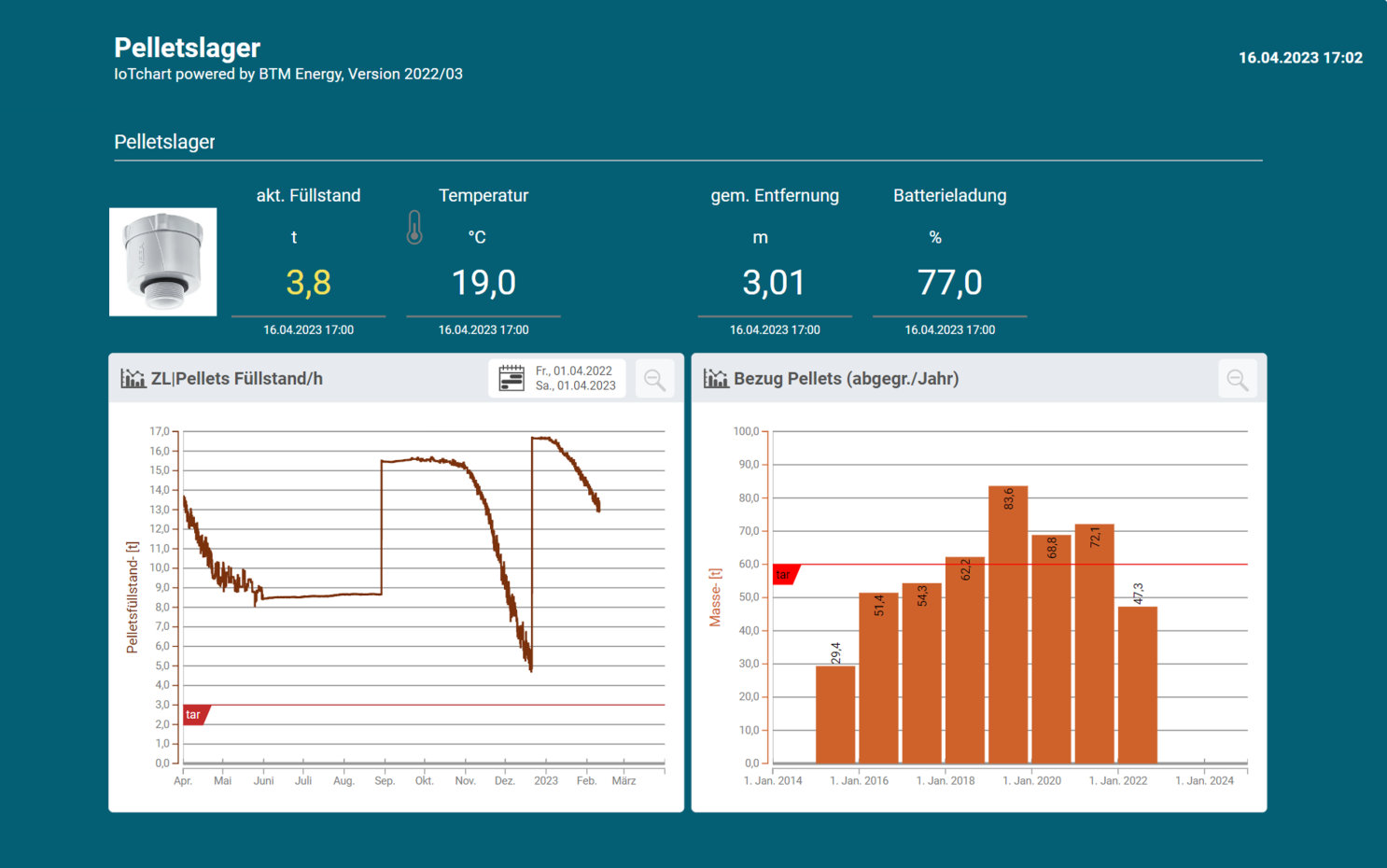
Task: Click the zoom-out magnifier on Füllstand chart
Action: [x=654, y=379]
